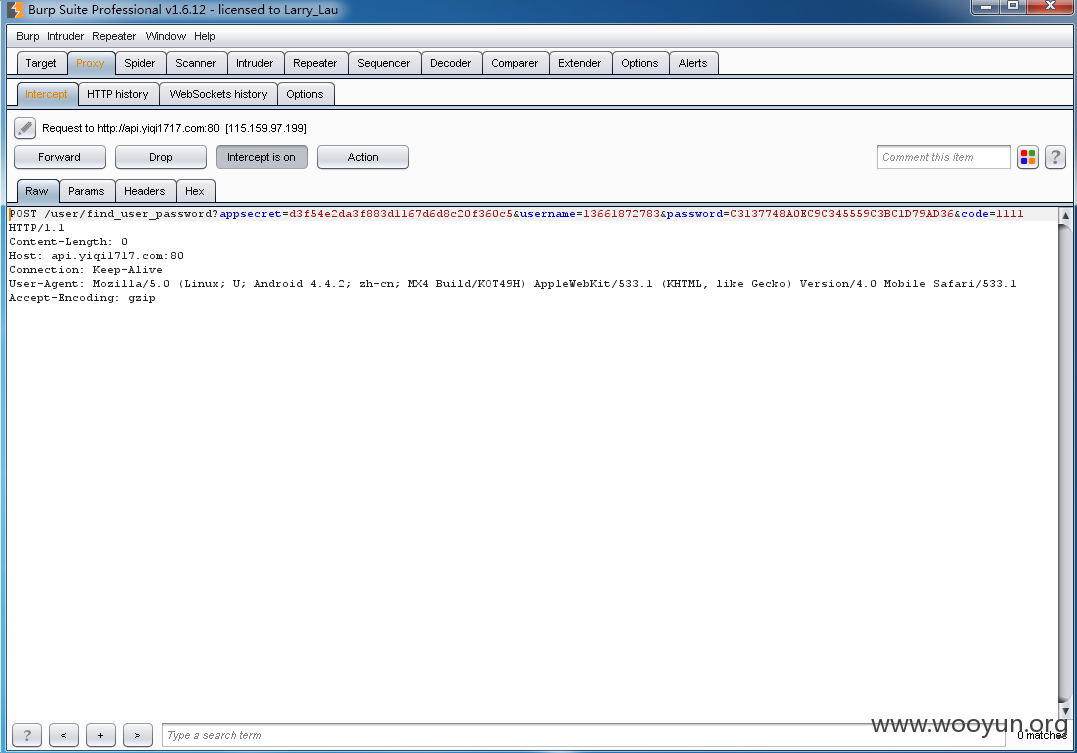Close the Burp Suite window
Screen dimensions: 1077x753
click(x=1050, y=6)
